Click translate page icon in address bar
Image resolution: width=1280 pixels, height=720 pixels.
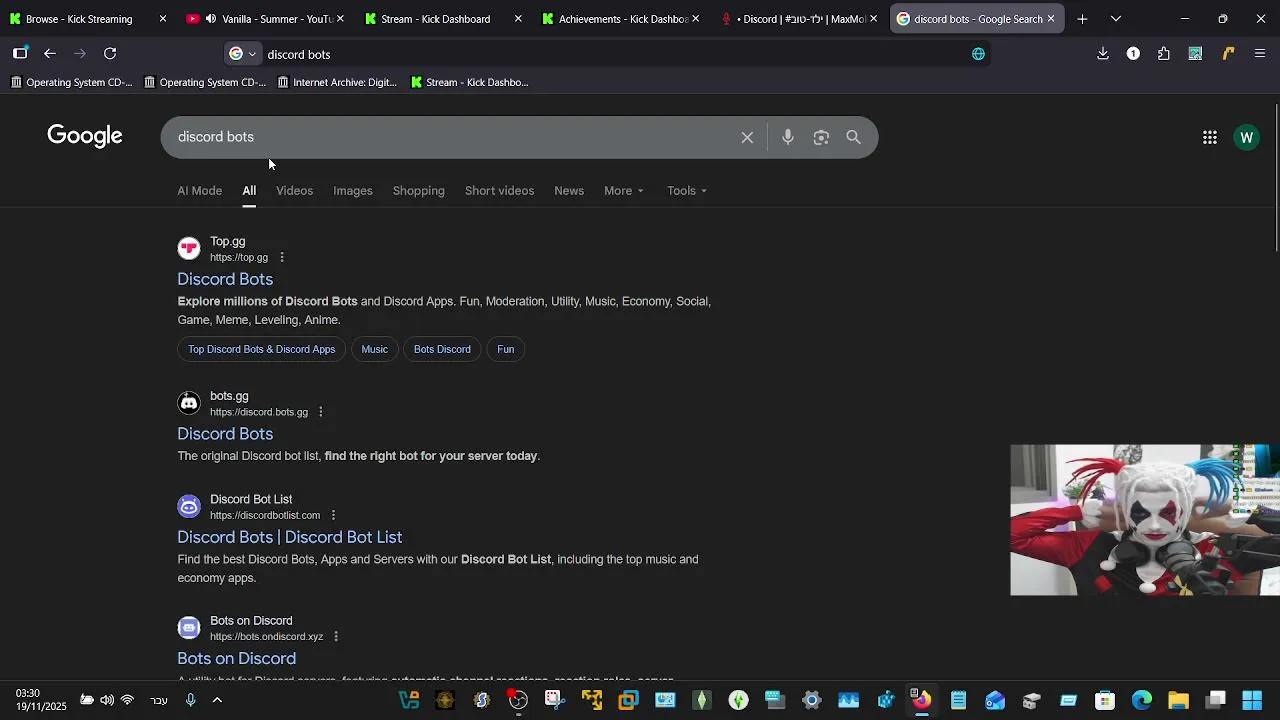(978, 54)
